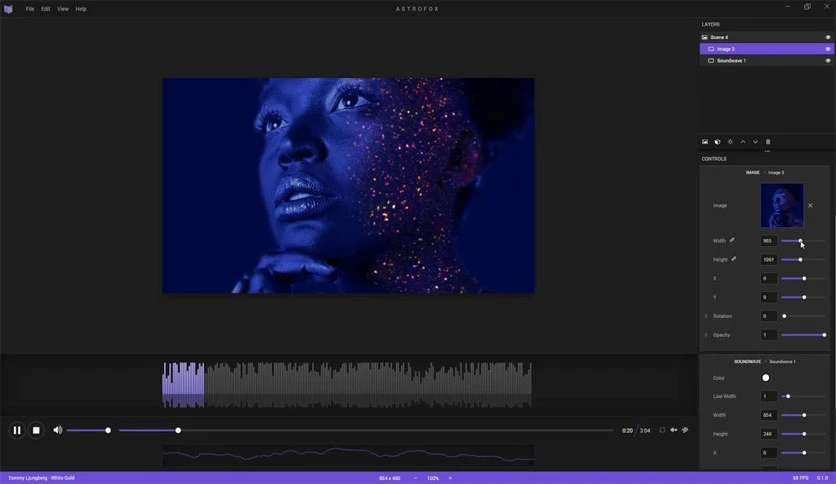836x484 pixels.
Task: Remove the image with the X button
Action: point(810,205)
